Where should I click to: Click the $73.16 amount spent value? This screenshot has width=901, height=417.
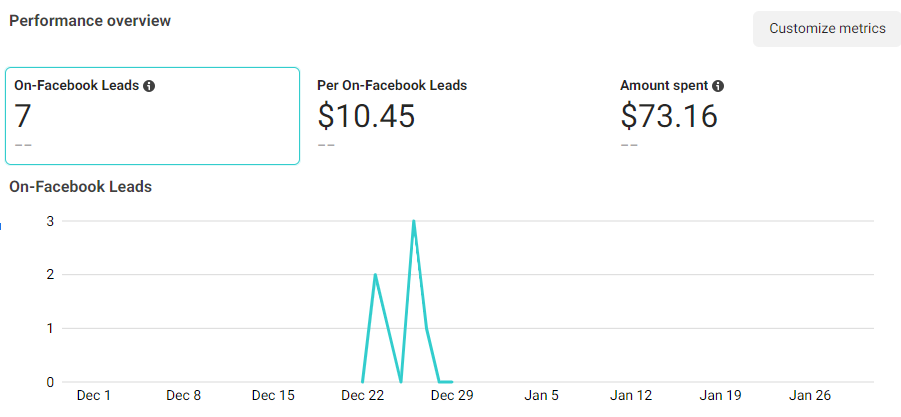(669, 116)
